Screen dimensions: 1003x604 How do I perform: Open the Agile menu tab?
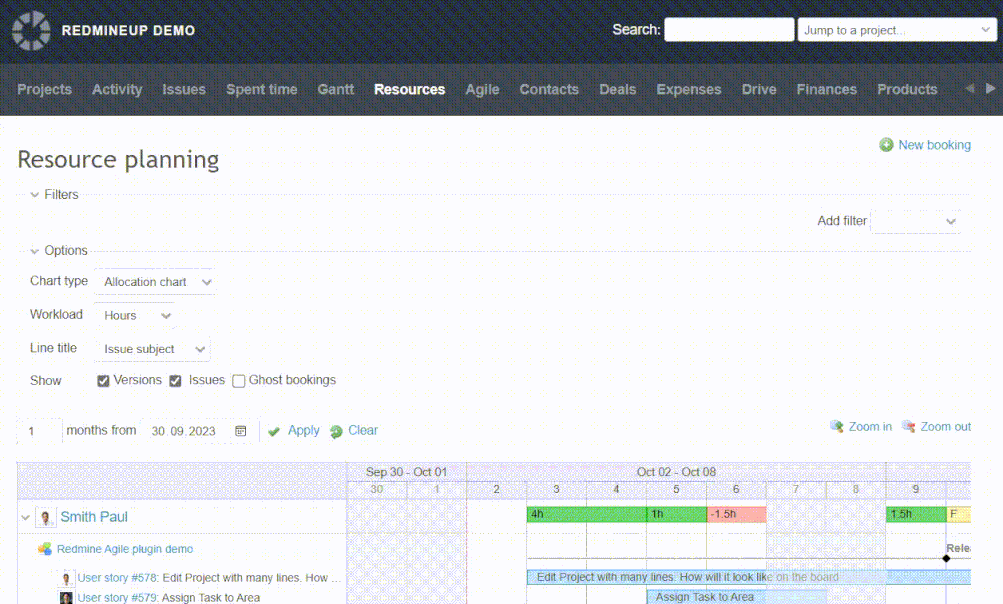482,89
